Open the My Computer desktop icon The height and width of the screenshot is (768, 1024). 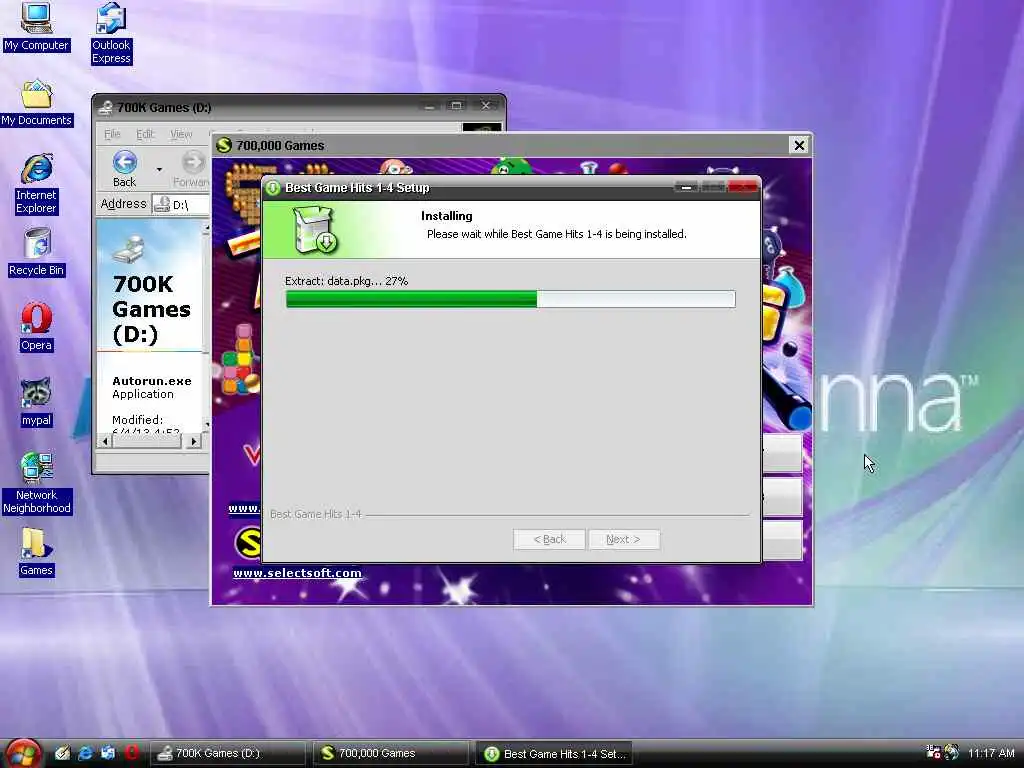point(36,27)
